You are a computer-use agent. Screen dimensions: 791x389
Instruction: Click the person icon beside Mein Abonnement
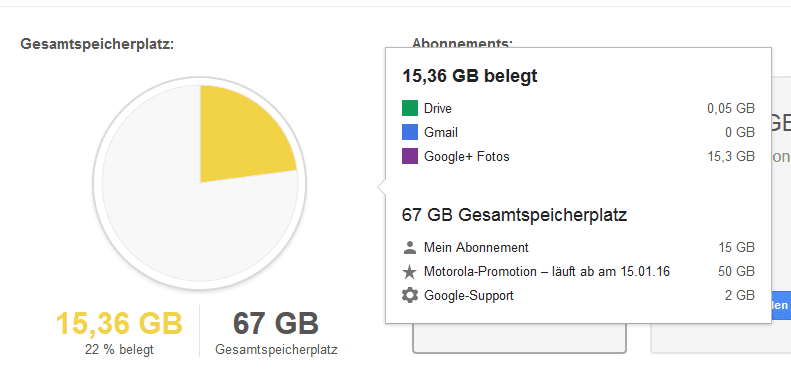pos(410,248)
